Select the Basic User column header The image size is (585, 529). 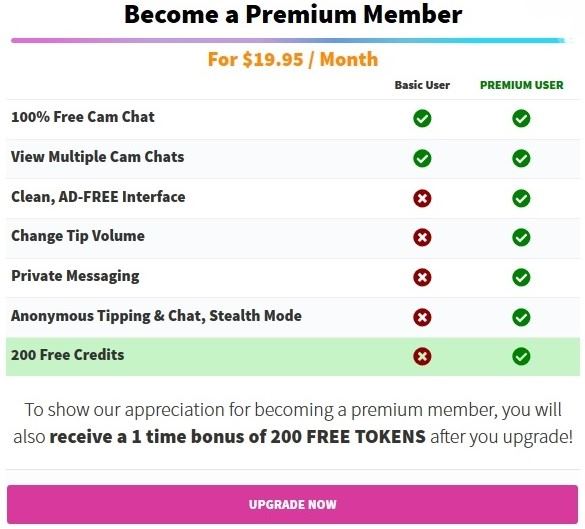422,85
